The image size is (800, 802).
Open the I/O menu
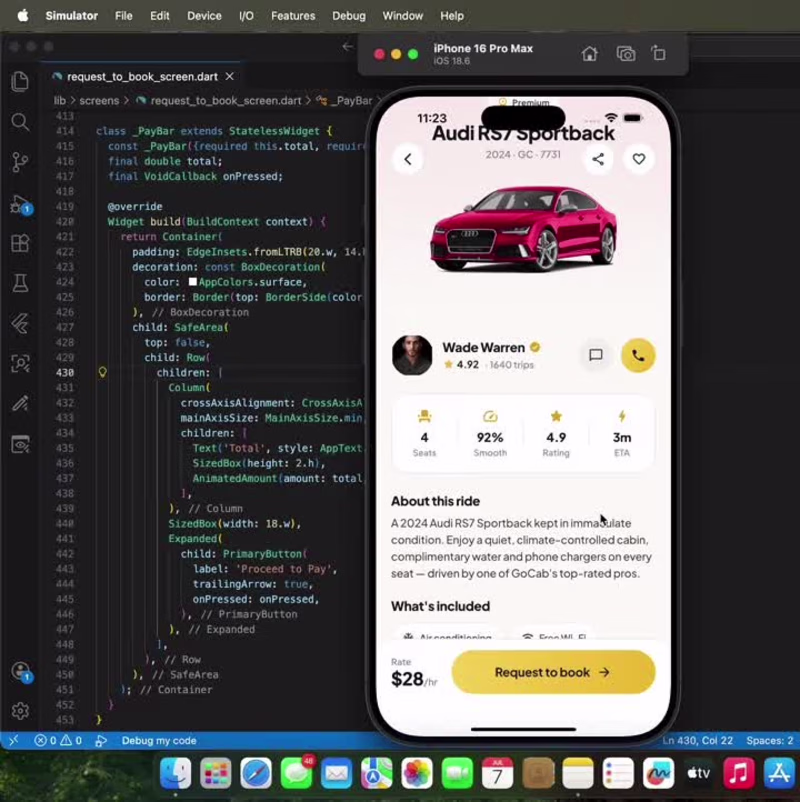(246, 16)
